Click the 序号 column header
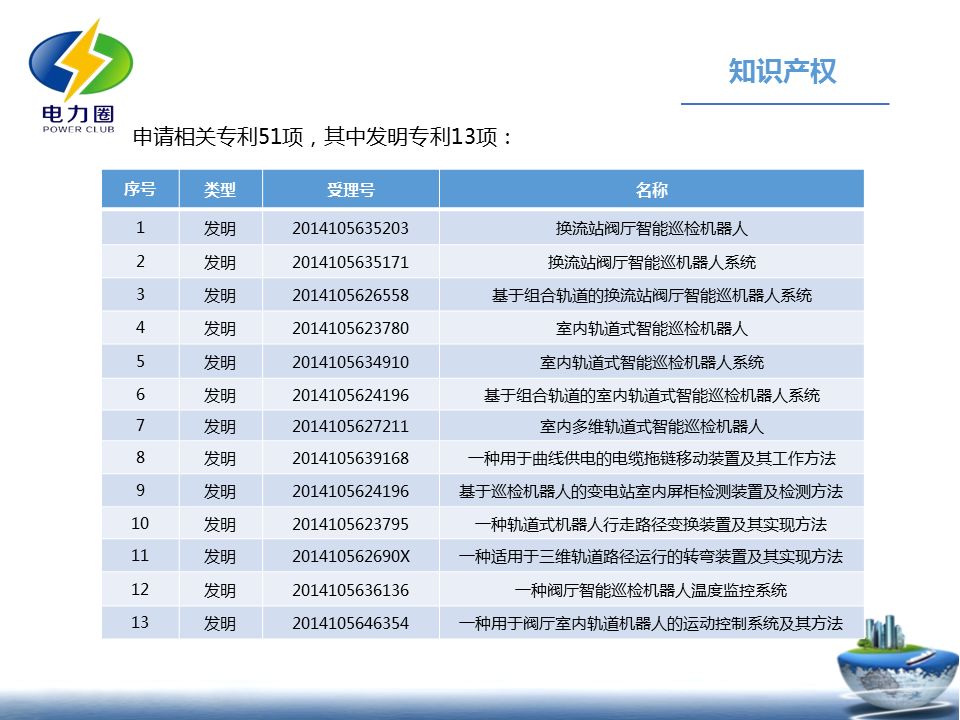 [x=140, y=190]
